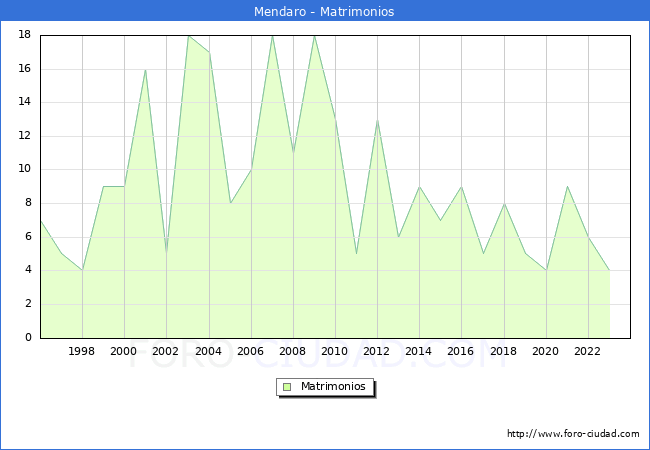This screenshot has height=450, width=650.
Task: Select the 2018 x-axis label
Action: coord(503,351)
